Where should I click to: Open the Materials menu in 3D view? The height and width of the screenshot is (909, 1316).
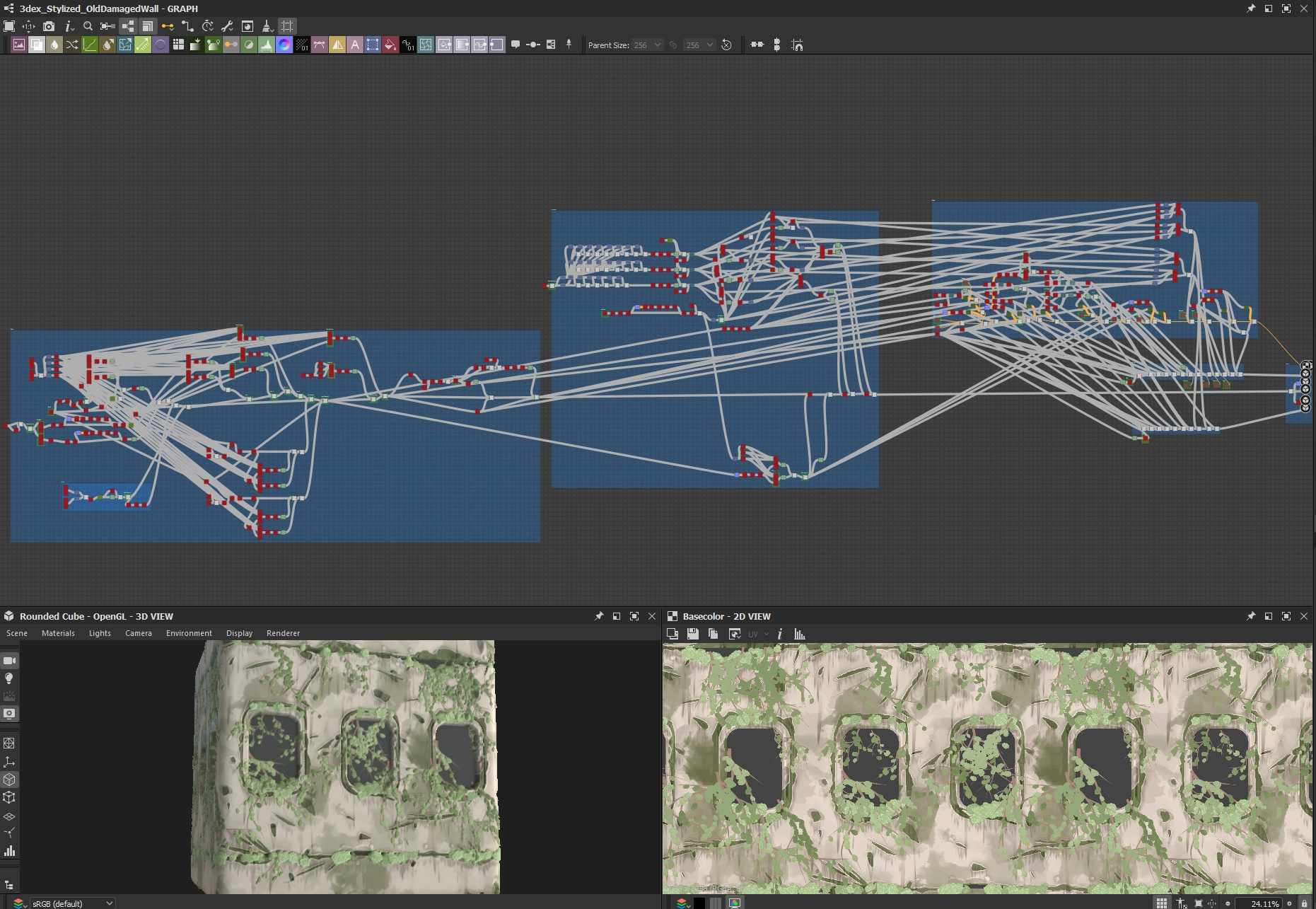[x=58, y=633]
